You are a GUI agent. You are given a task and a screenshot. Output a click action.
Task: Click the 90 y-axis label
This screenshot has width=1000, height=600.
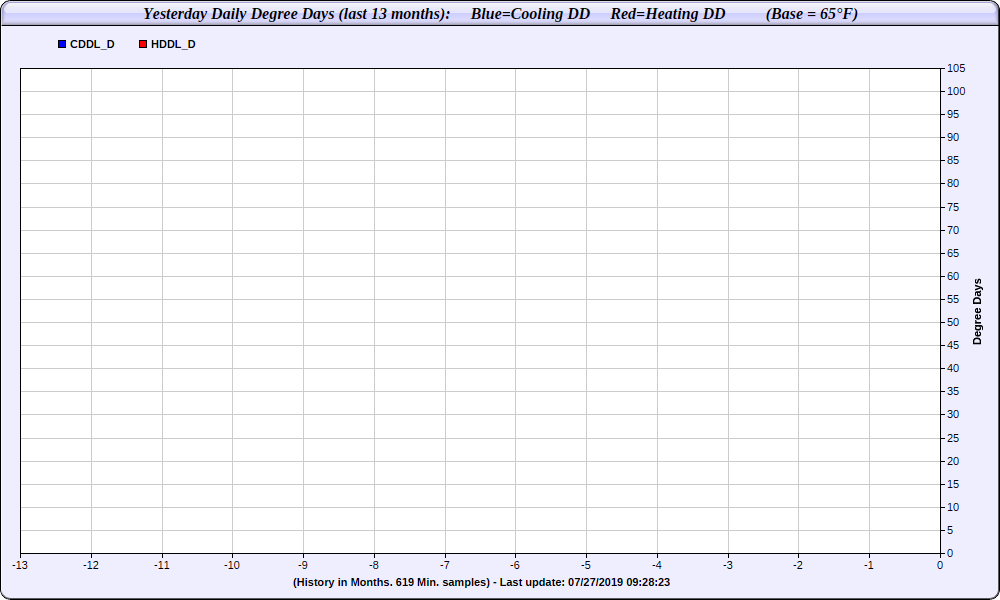(953, 137)
